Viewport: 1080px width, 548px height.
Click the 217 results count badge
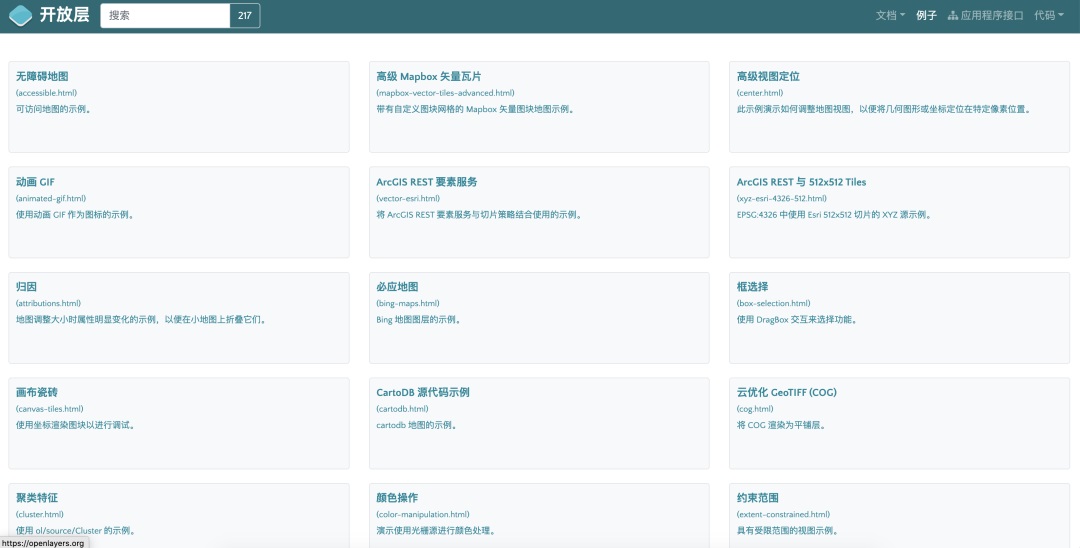point(245,16)
